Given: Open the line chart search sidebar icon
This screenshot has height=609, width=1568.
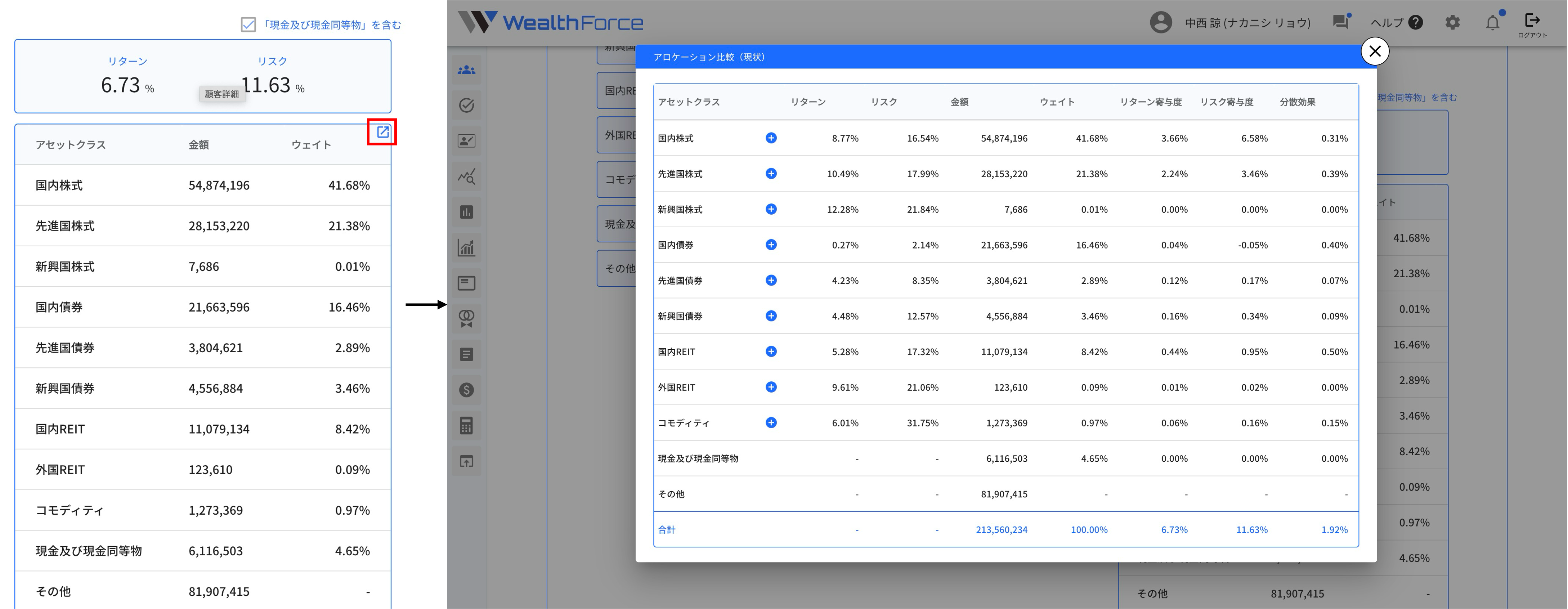Looking at the screenshot, I should click(466, 176).
